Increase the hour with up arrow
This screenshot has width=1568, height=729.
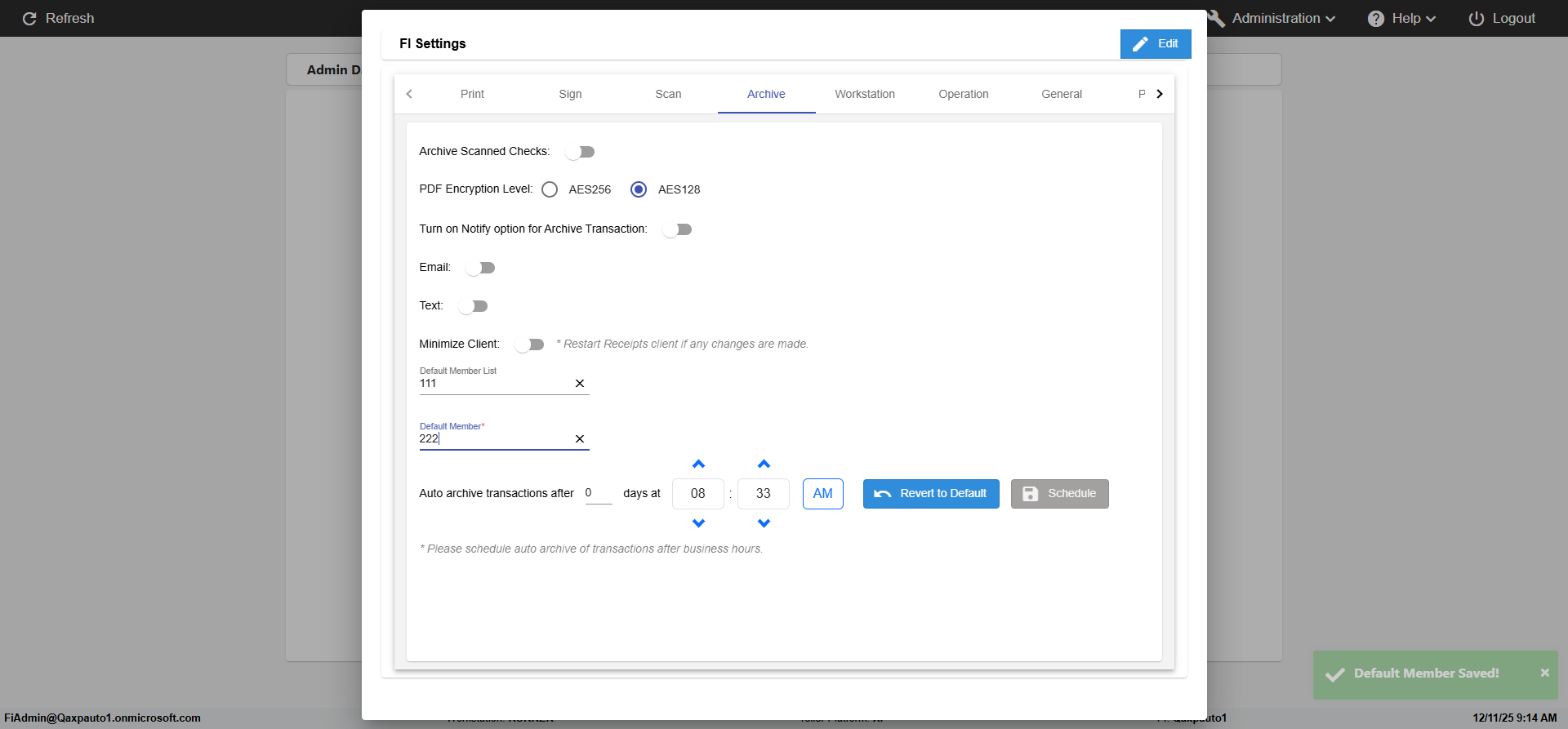[x=698, y=465]
